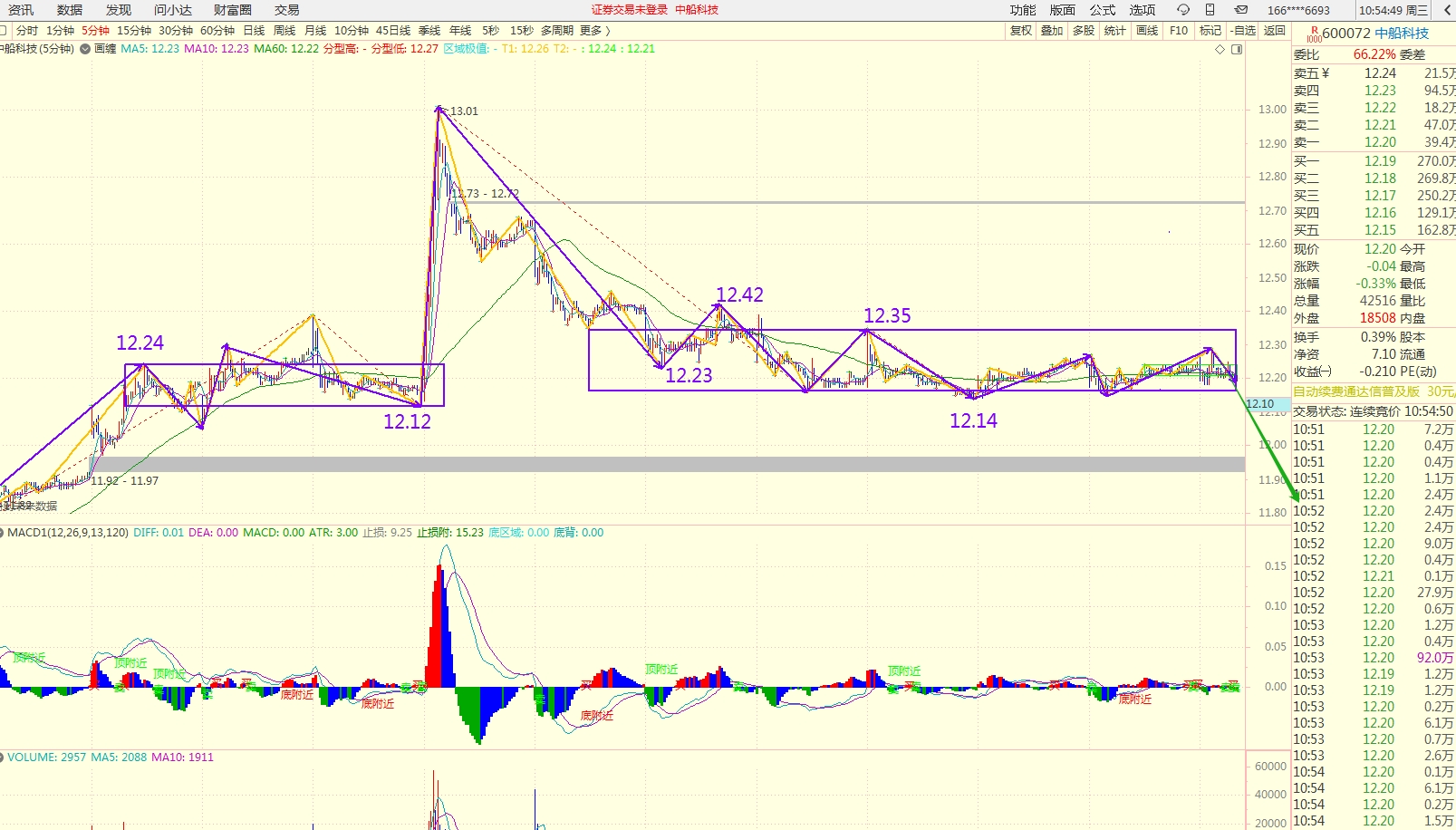Click the 92.0万 volume tick entry

[1435, 658]
